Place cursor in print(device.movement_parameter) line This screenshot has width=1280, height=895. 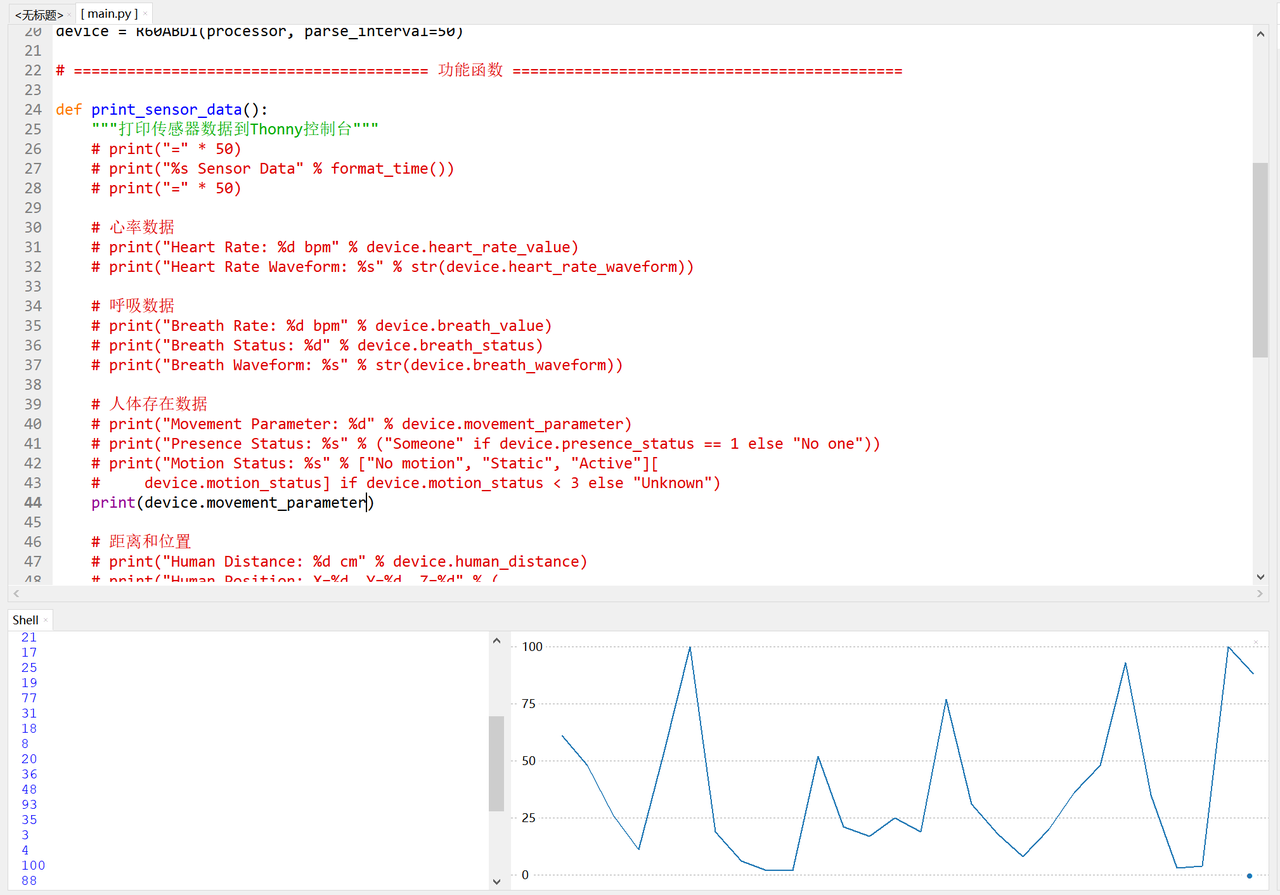click(x=232, y=502)
